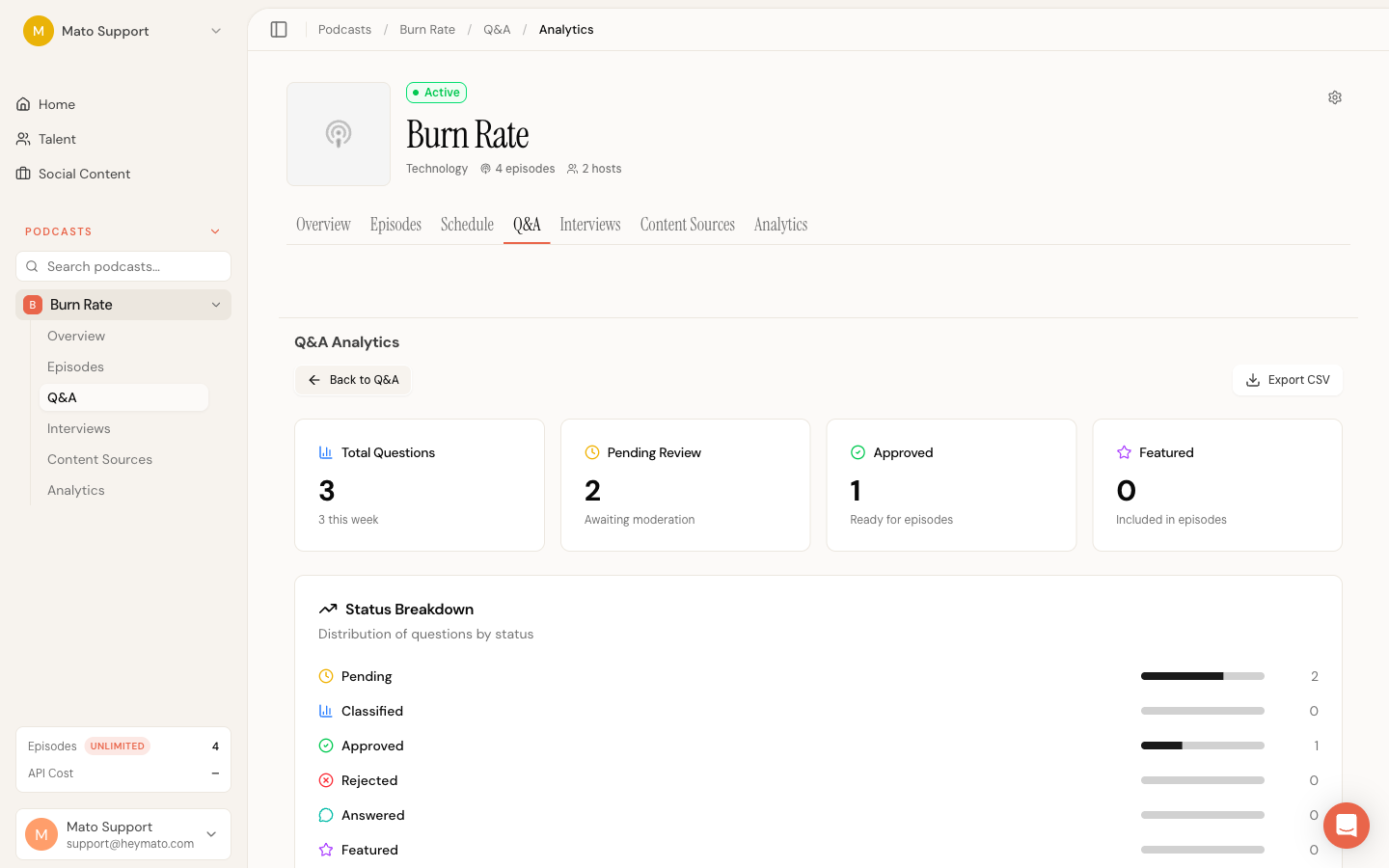The height and width of the screenshot is (868, 1389).
Task: Click the Mato Support workspace avatar
Action: (39, 31)
